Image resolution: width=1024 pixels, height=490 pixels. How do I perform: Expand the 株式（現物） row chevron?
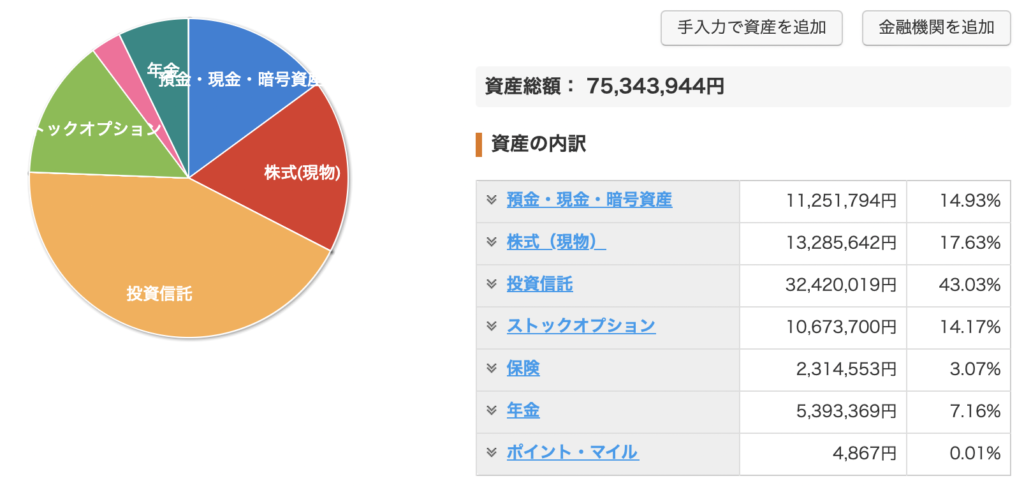click(492, 242)
